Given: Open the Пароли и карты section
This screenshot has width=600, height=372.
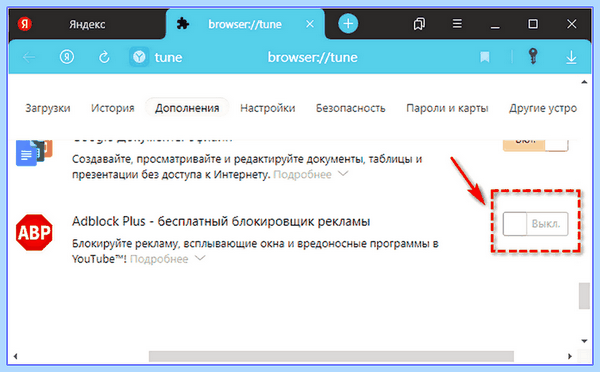Looking at the screenshot, I should 447,108.
